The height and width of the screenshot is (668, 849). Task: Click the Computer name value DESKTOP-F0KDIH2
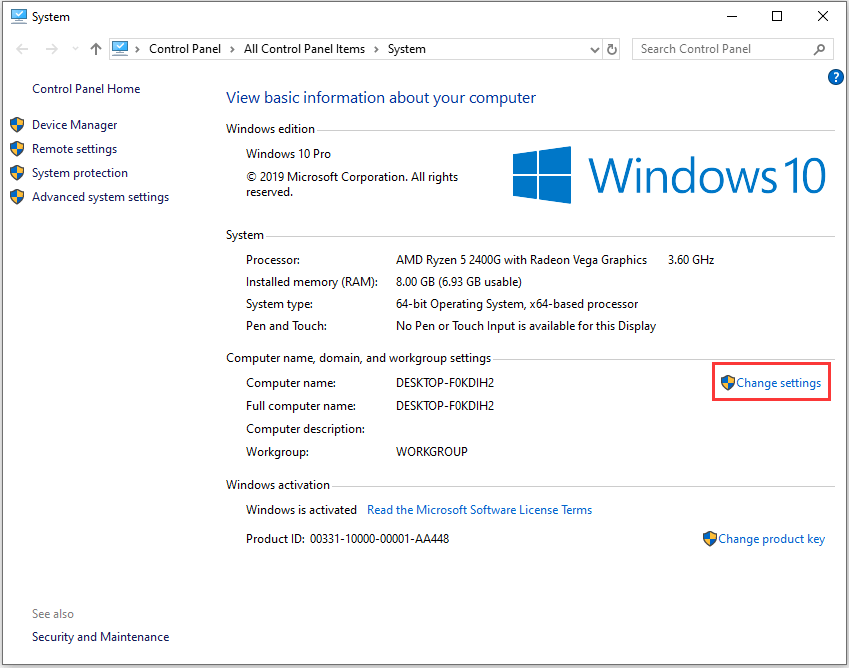pos(445,383)
